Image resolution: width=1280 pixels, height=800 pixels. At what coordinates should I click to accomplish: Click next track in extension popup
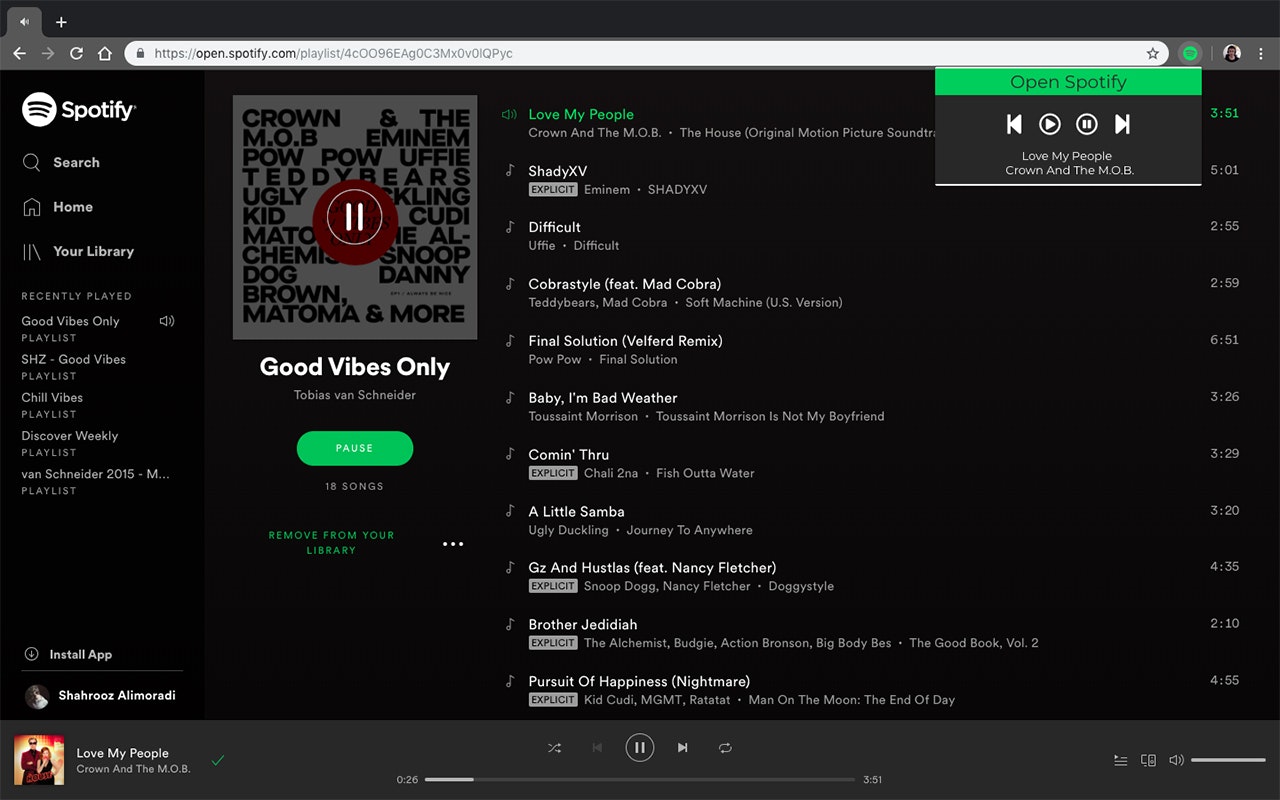coord(1122,124)
